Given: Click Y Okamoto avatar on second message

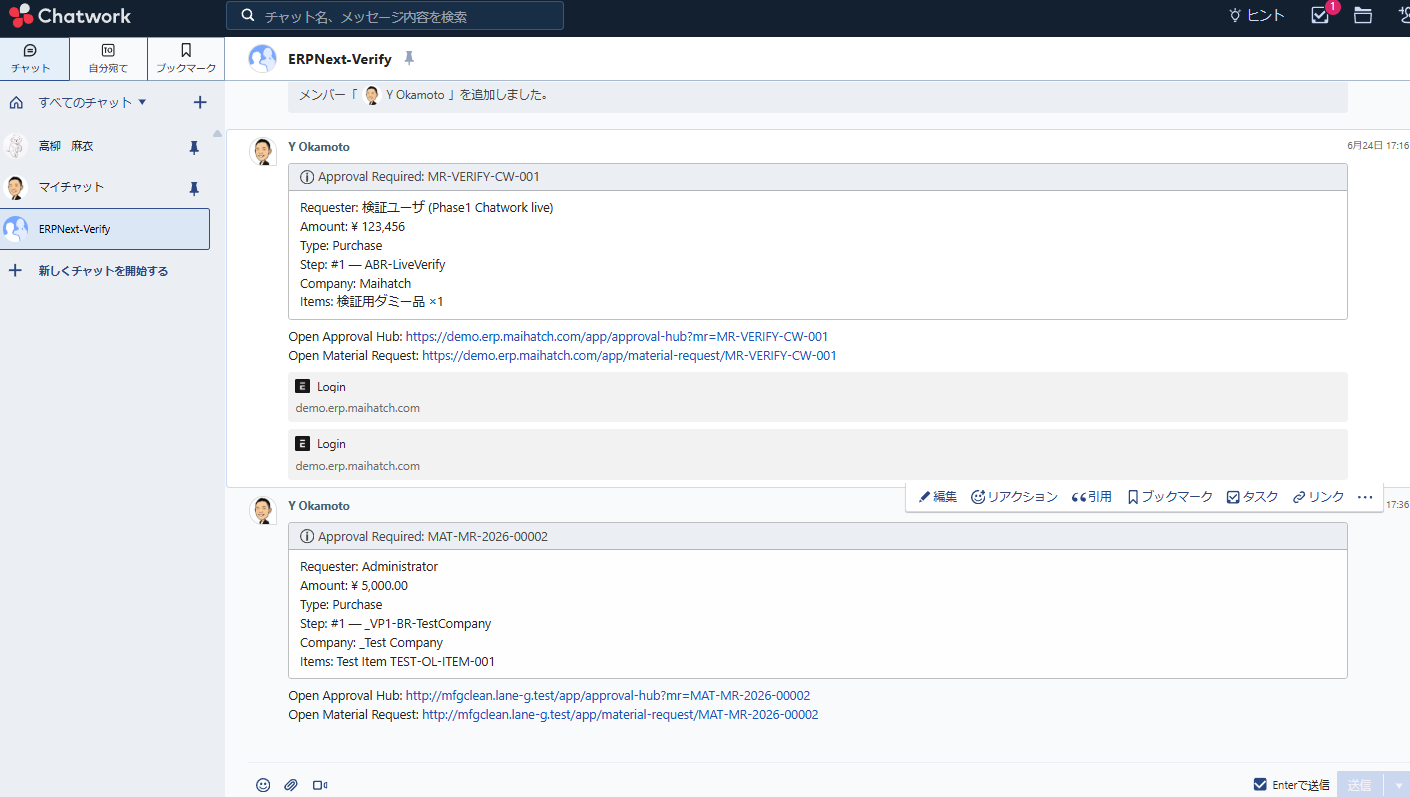Looking at the screenshot, I should click(262, 510).
